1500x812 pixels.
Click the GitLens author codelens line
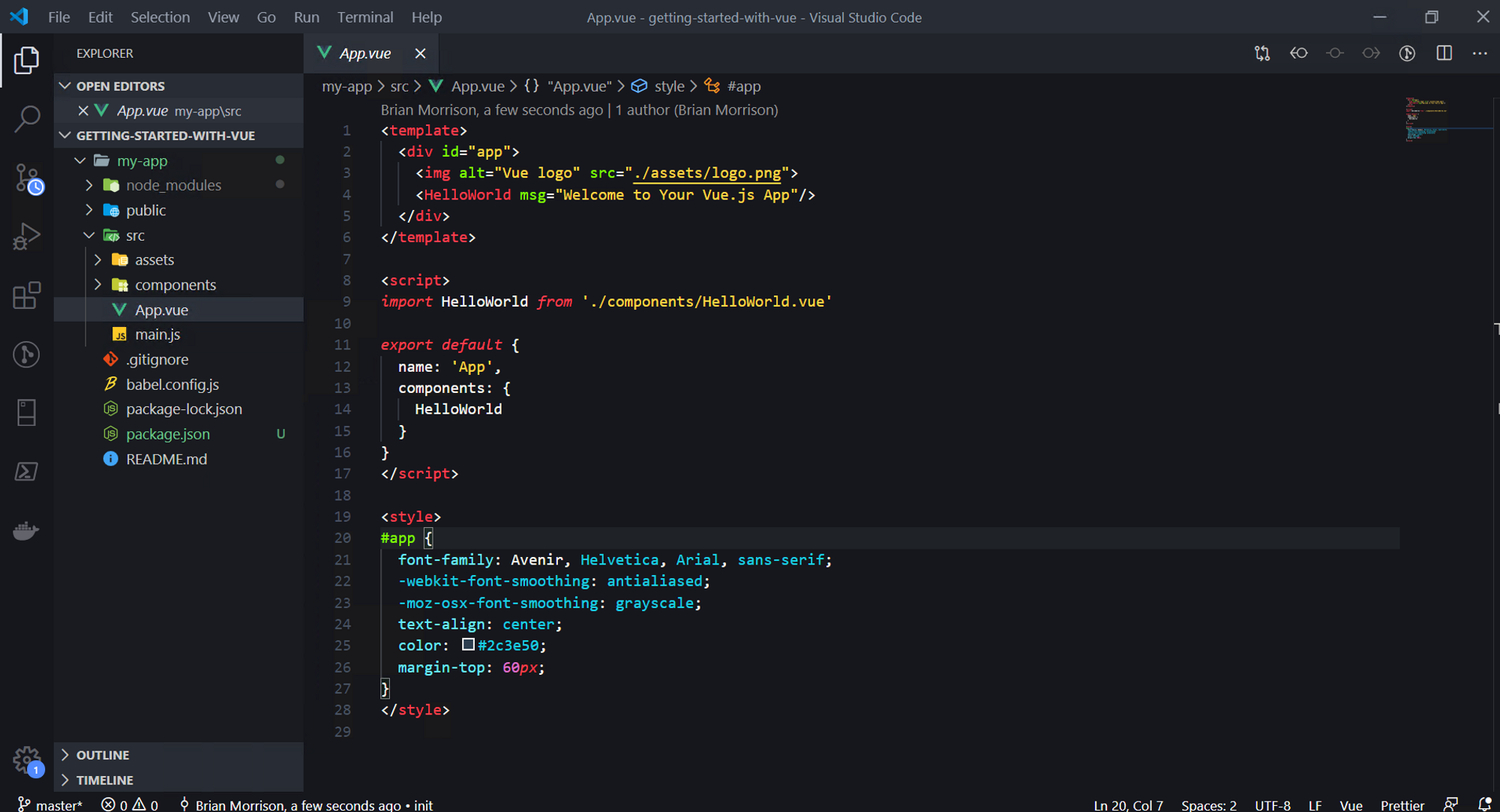[579, 110]
